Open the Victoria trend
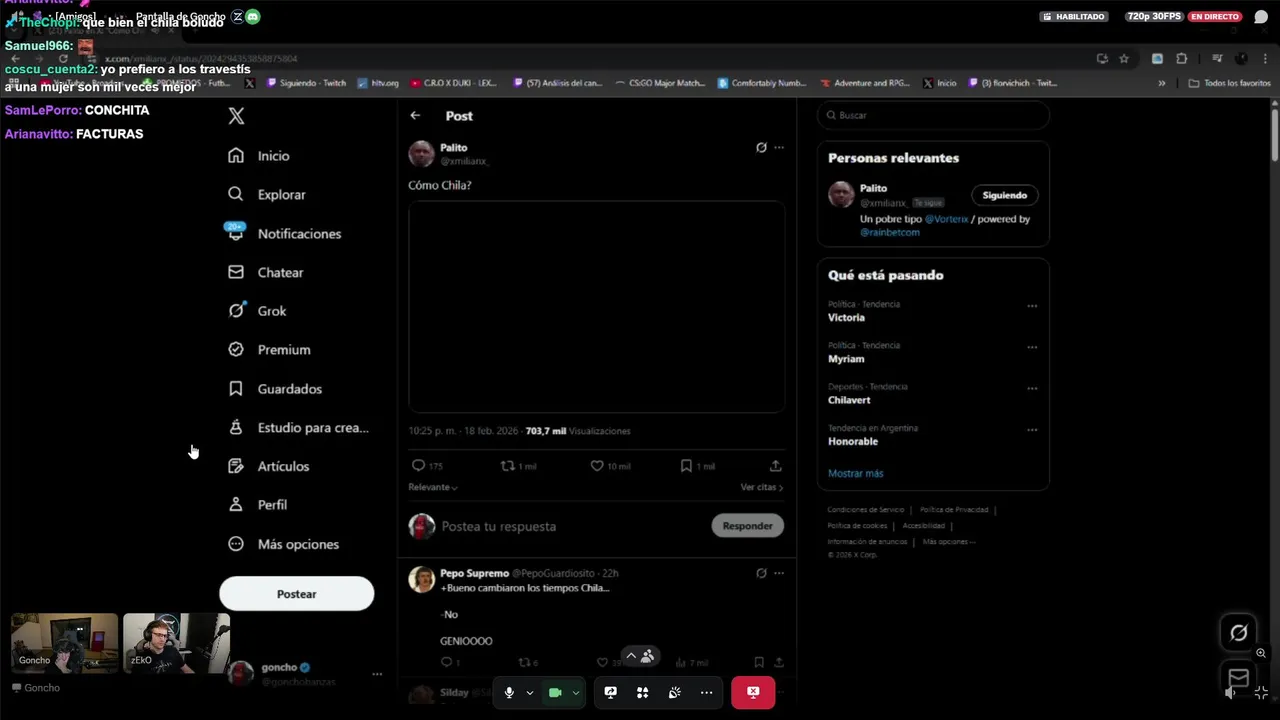Viewport: 1280px width, 720px height. click(846, 318)
